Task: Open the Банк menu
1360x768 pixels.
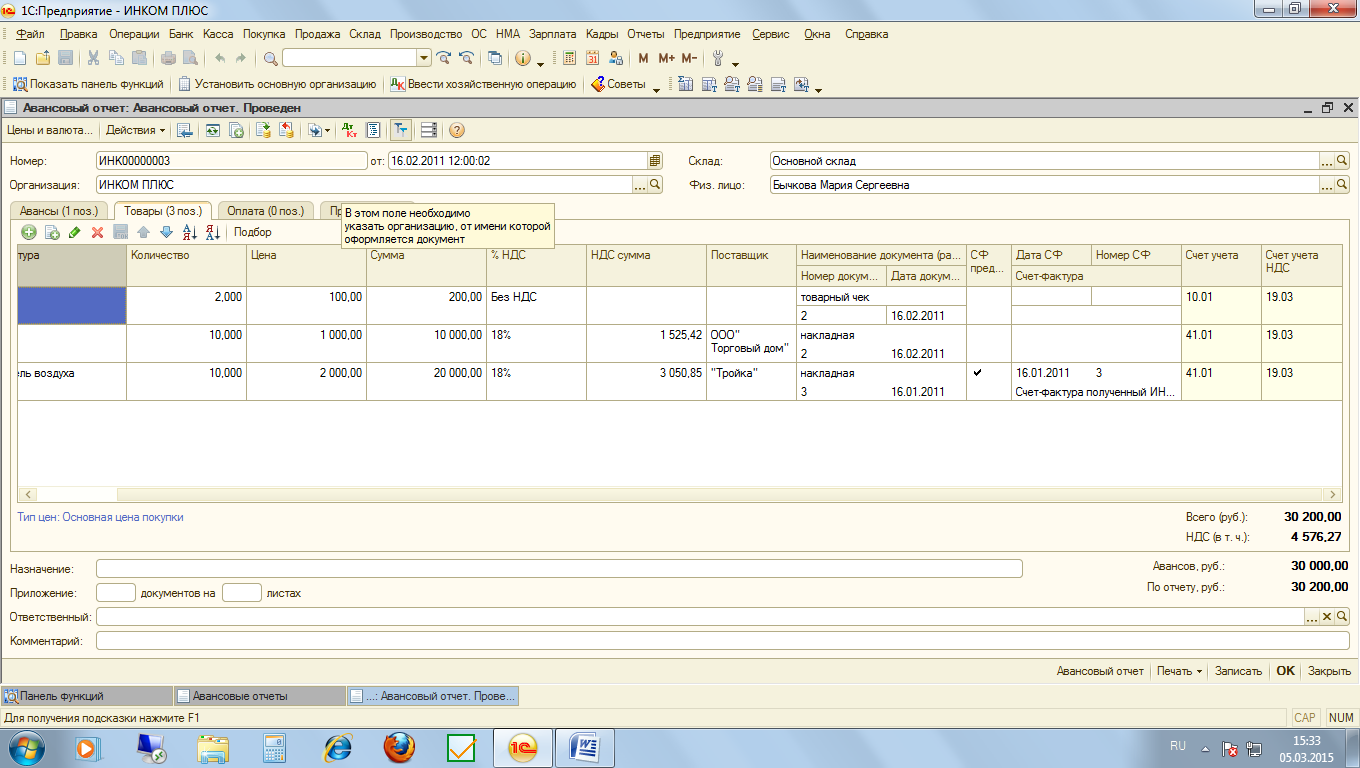Action: [181, 34]
